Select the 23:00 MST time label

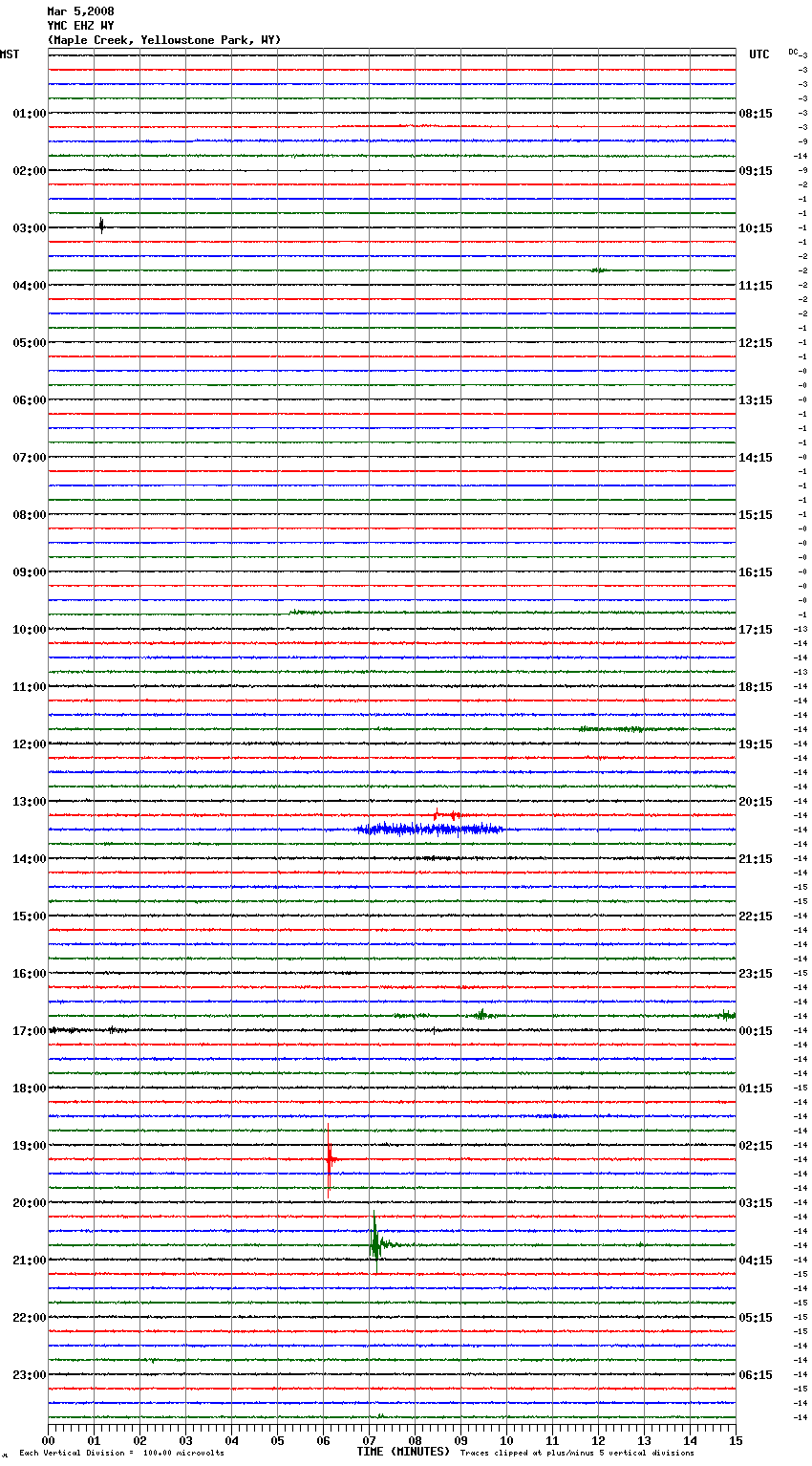point(30,1375)
